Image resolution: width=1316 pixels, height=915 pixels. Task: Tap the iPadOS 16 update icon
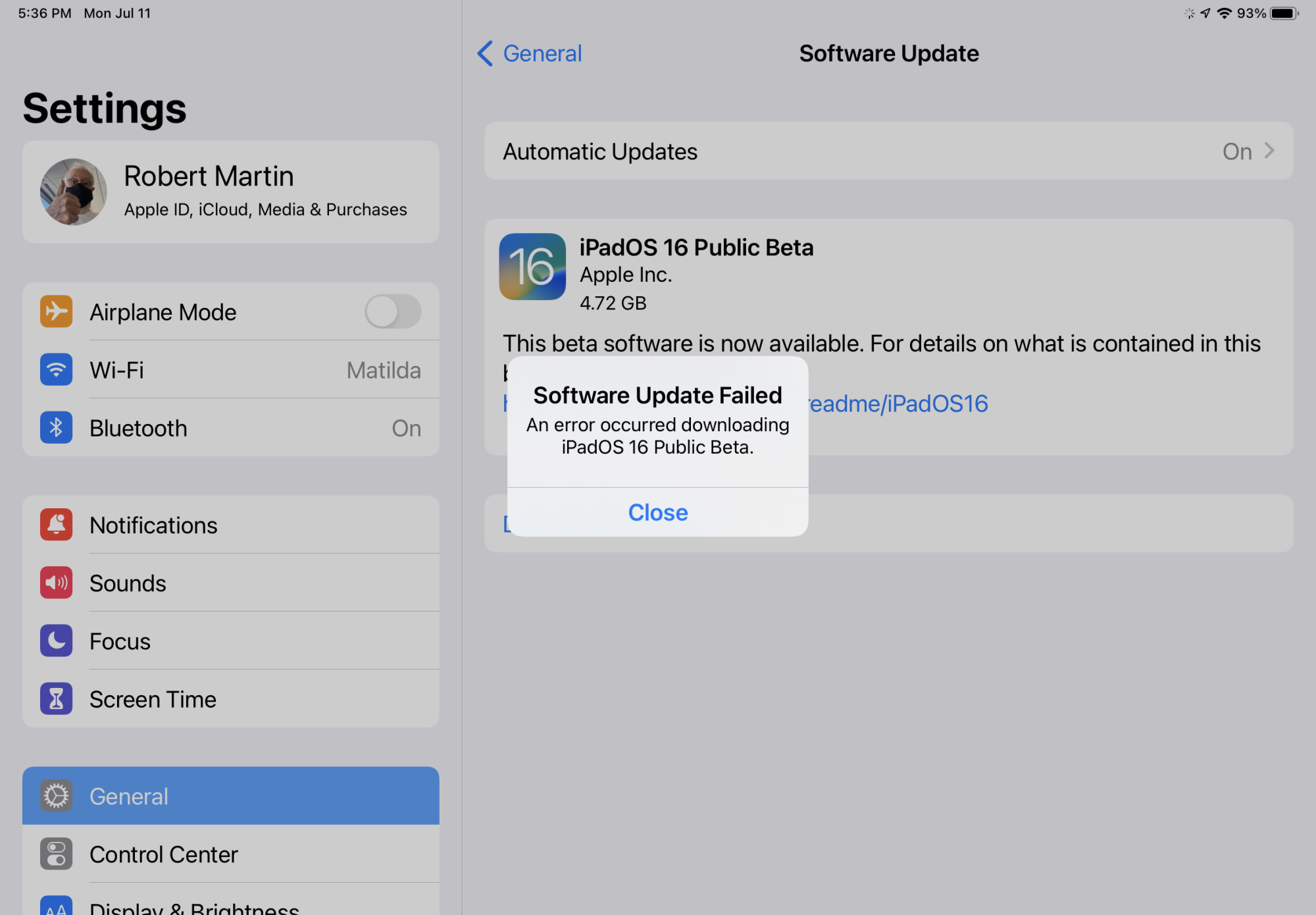point(532,267)
